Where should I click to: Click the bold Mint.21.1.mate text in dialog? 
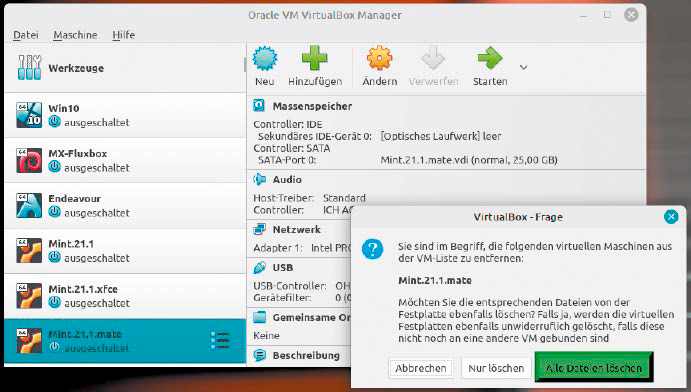pyautogui.click(x=435, y=281)
